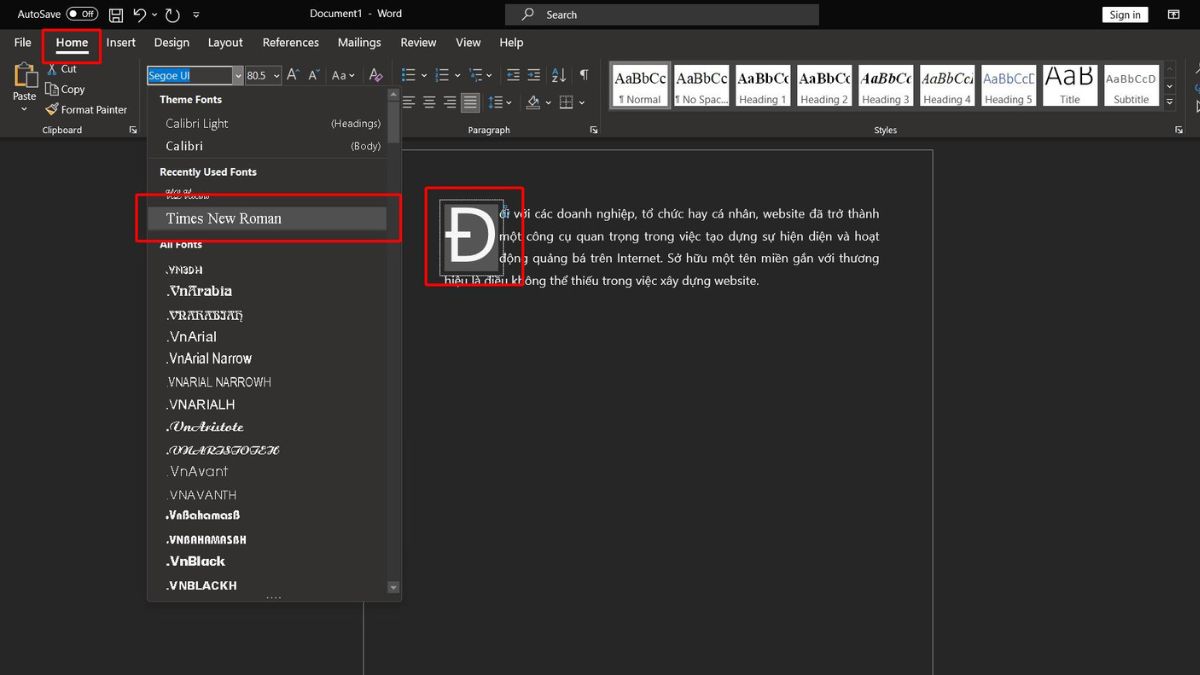Switch to the Home tab
The width and height of the screenshot is (1200, 675).
tap(72, 43)
